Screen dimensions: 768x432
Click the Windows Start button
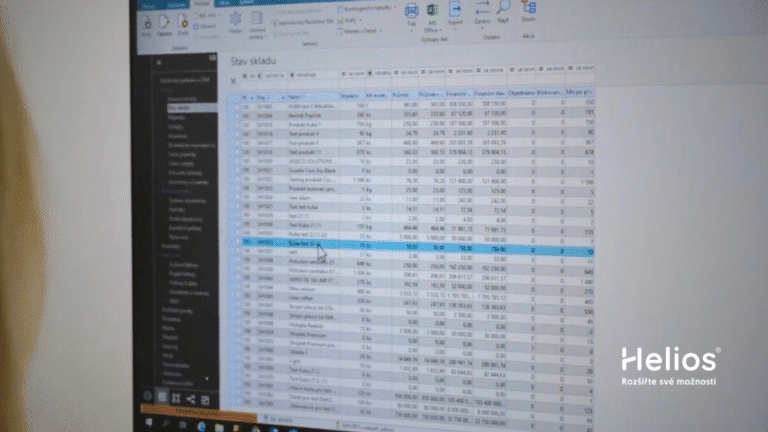pos(150,424)
